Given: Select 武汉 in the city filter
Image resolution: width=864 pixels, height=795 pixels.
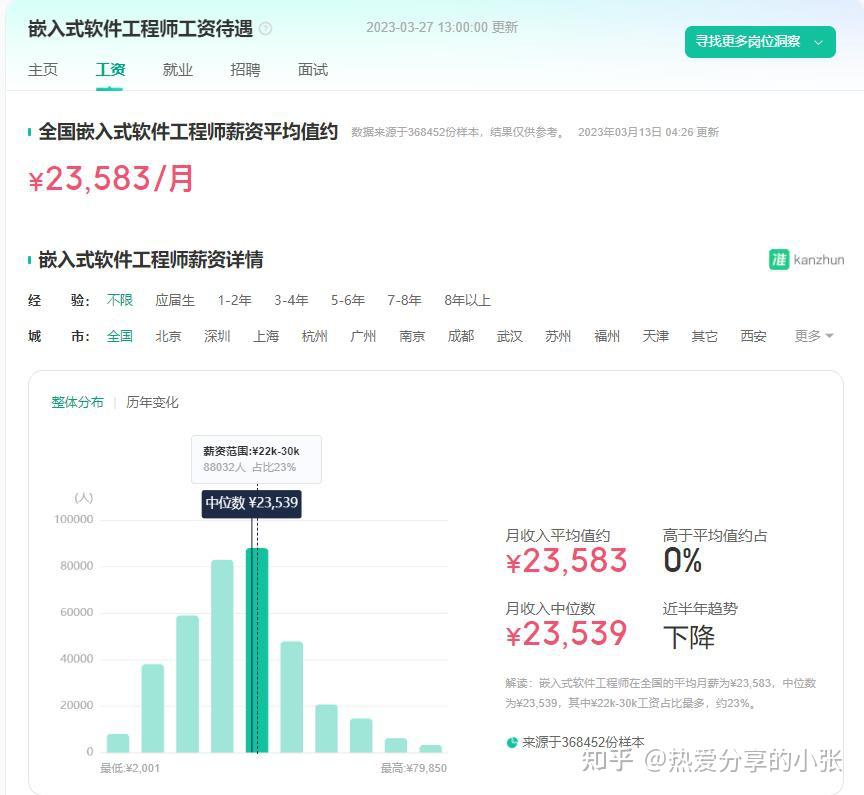Looking at the screenshot, I should pos(509,336).
